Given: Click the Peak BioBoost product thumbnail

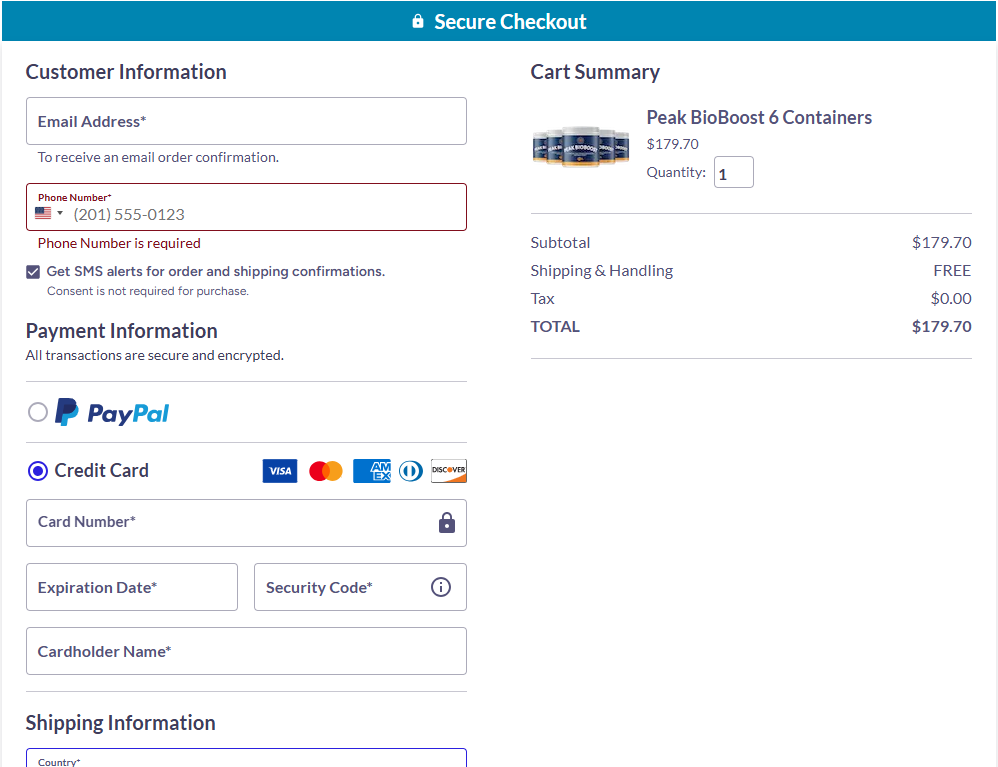Looking at the screenshot, I should [x=581, y=147].
